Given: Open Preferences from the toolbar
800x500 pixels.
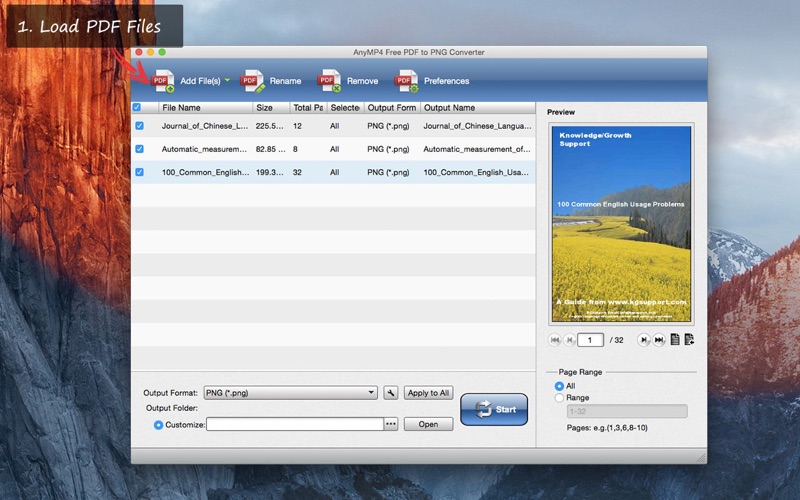Looking at the screenshot, I should (x=407, y=81).
